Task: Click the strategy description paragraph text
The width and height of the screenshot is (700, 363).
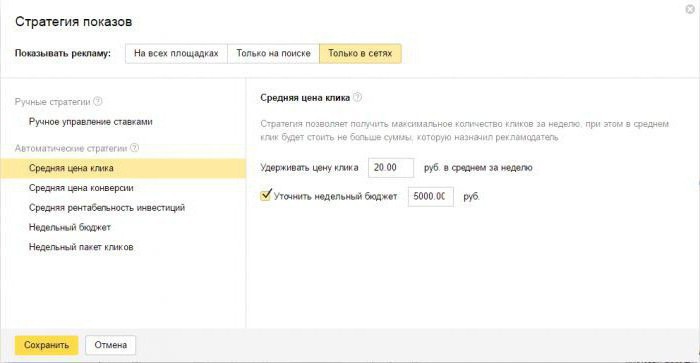Action: tap(464, 130)
